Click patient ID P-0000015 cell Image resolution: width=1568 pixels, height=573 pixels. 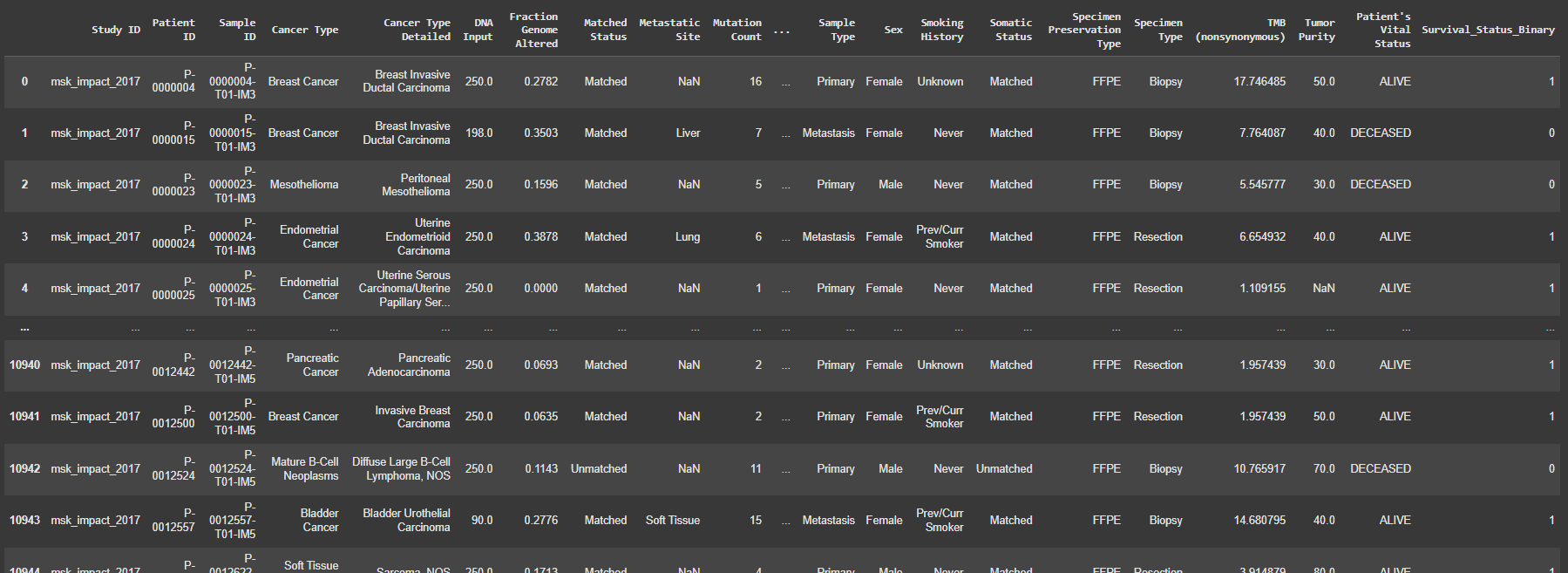[x=174, y=133]
